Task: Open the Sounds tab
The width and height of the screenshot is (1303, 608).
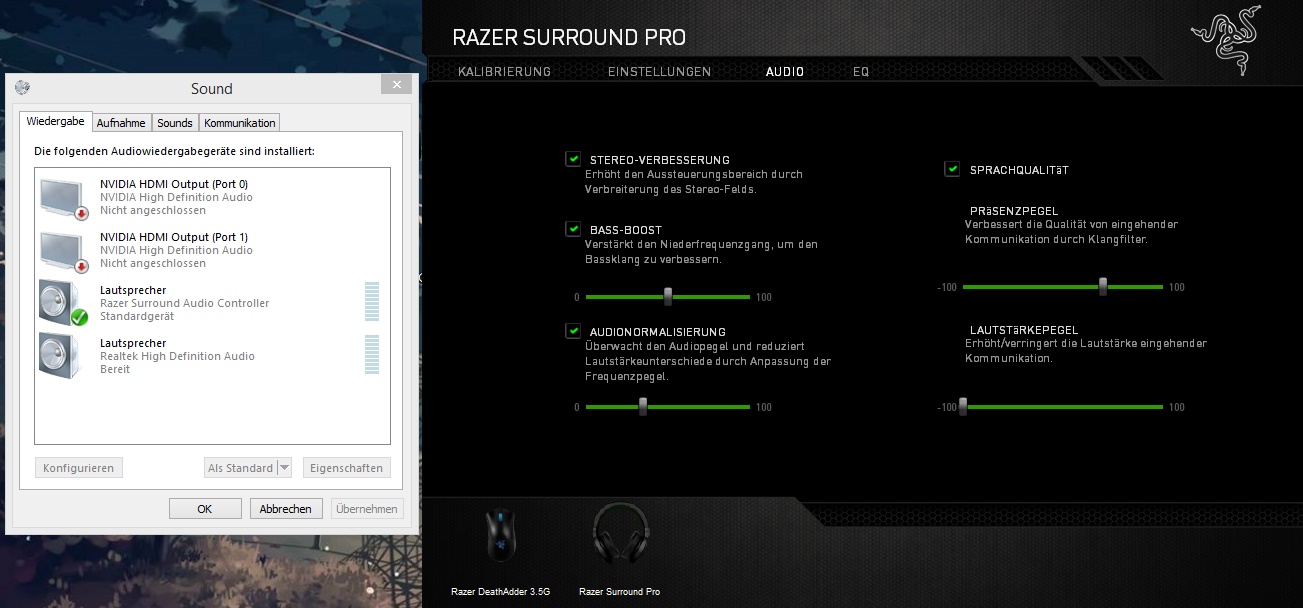Action: click(x=175, y=123)
